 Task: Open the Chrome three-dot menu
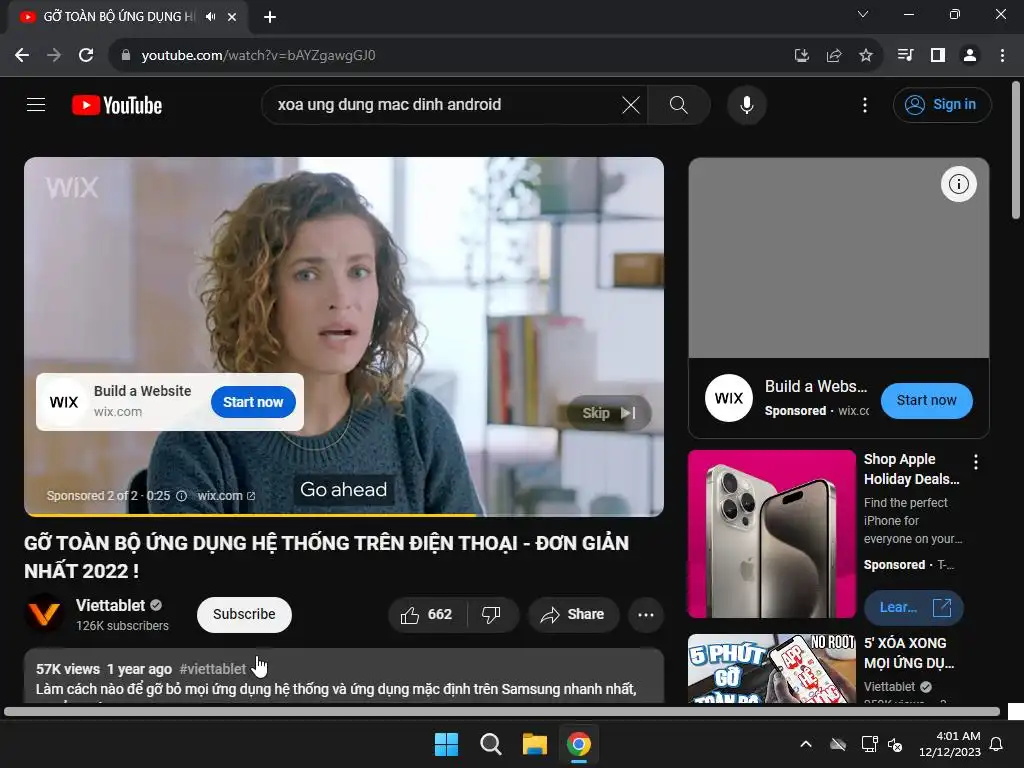tap(1002, 56)
